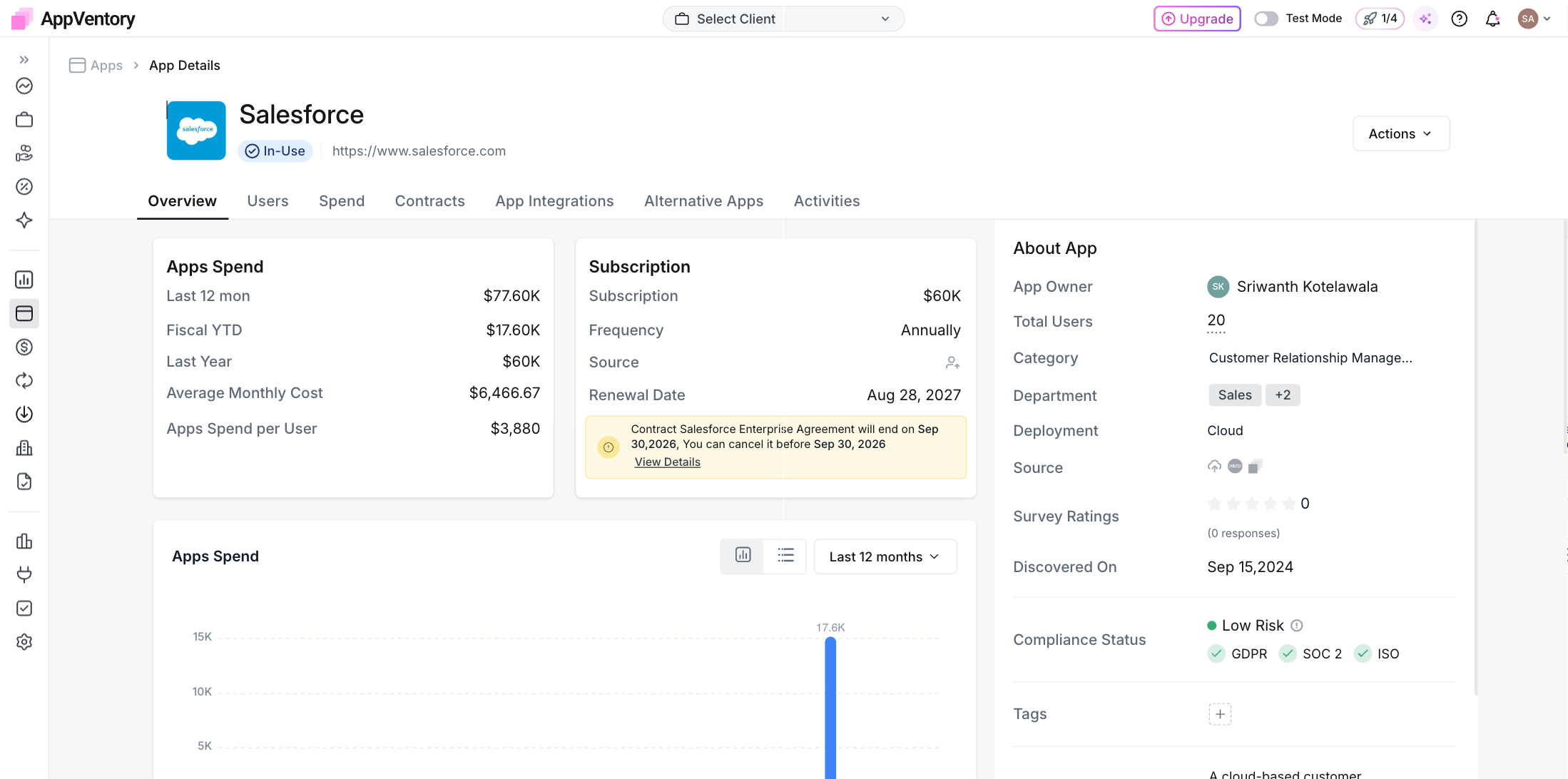Click the subscription source user icon
Viewport: 1568px width, 779px height.
(x=952, y=362)
